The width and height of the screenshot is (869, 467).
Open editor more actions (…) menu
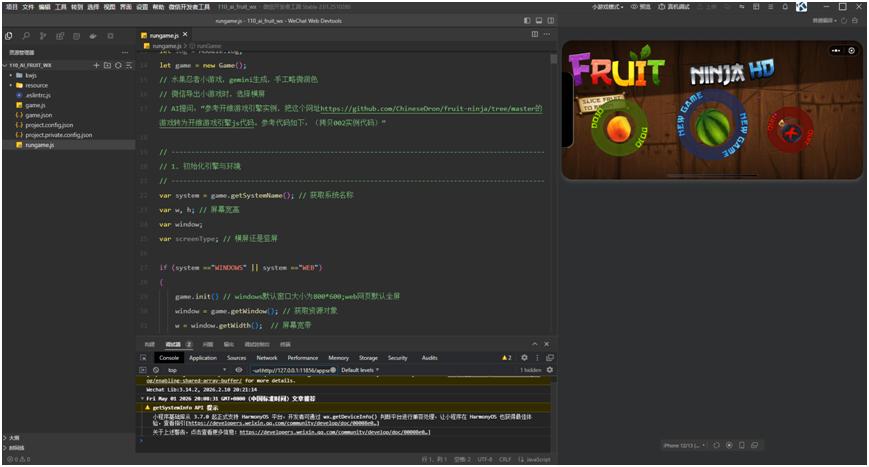click(x=547, y=34)
